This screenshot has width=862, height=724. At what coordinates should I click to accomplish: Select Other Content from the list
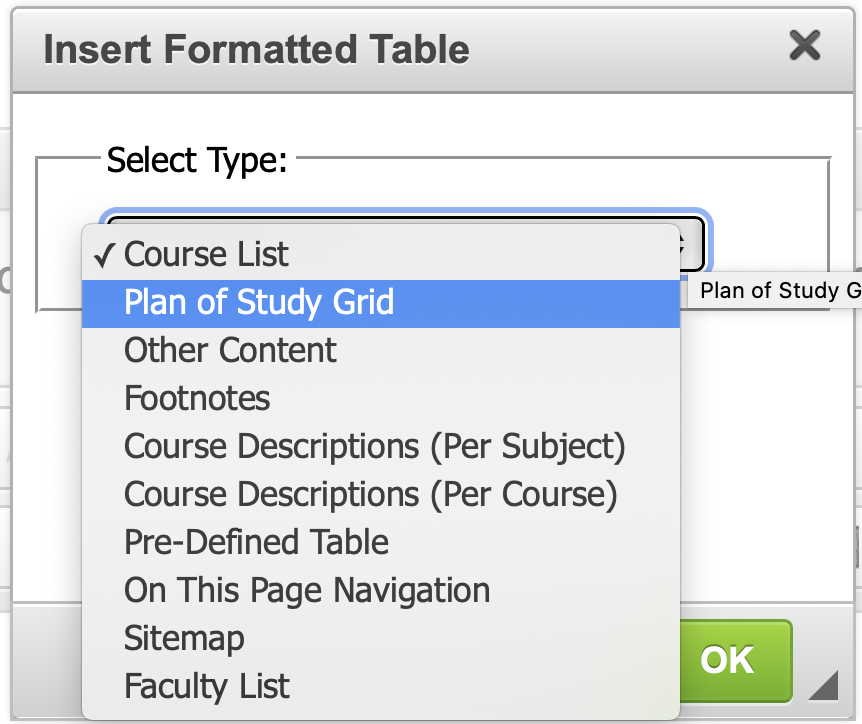pyautogui.click(x=230, y=351)
